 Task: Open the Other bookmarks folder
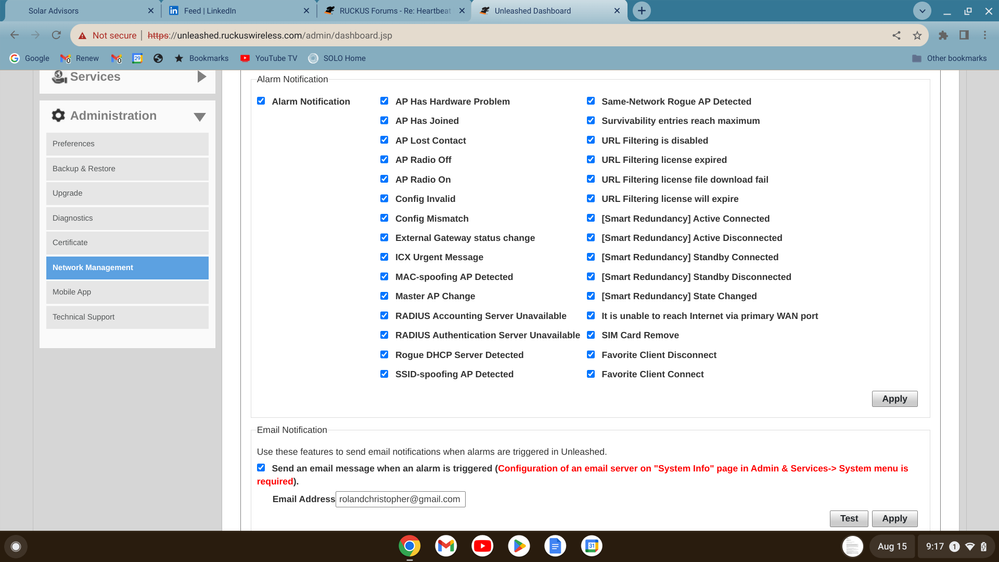coord(949,58)
